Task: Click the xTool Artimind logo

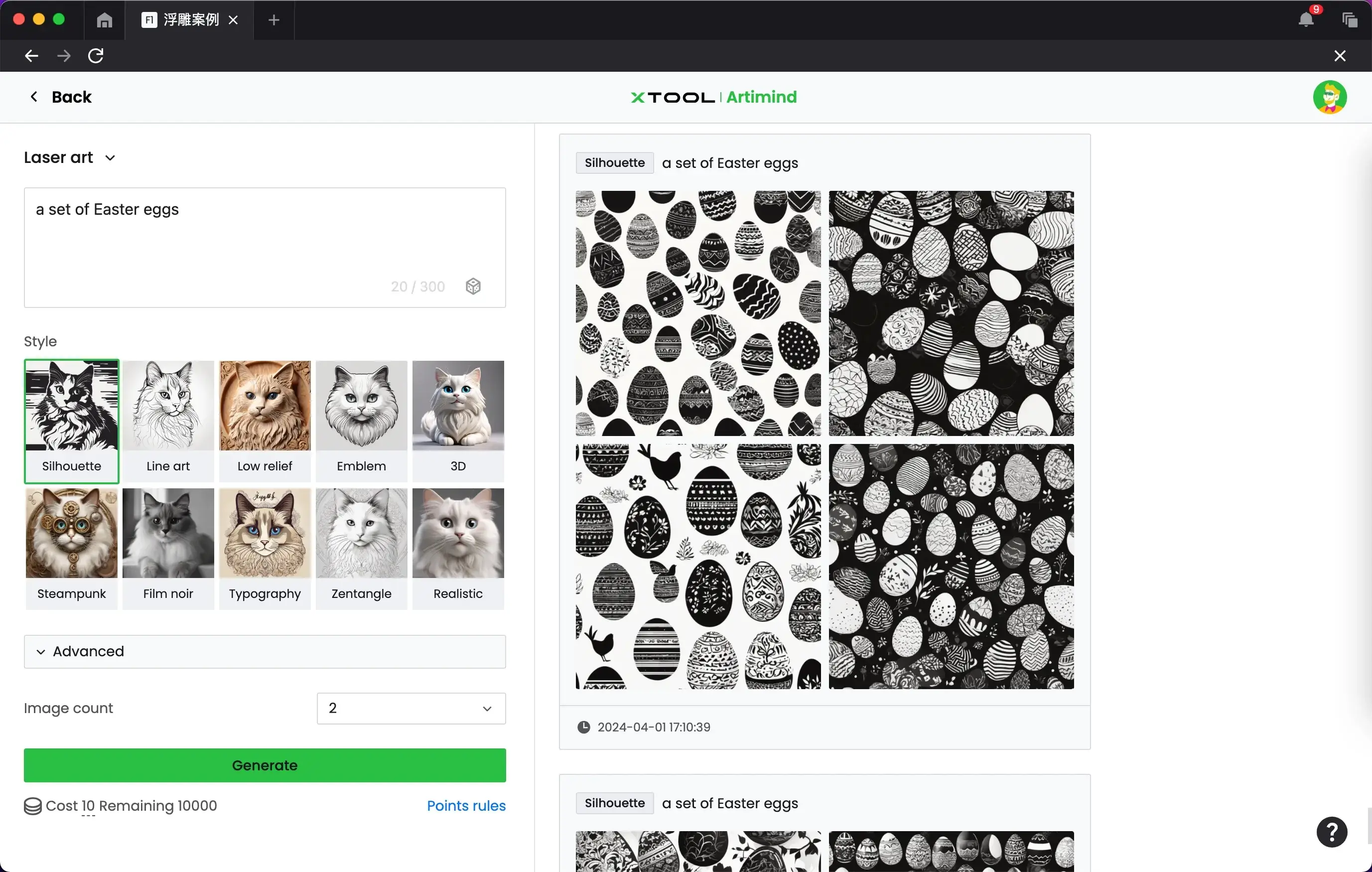Action: pyautogui.click(x=714, y=97)
